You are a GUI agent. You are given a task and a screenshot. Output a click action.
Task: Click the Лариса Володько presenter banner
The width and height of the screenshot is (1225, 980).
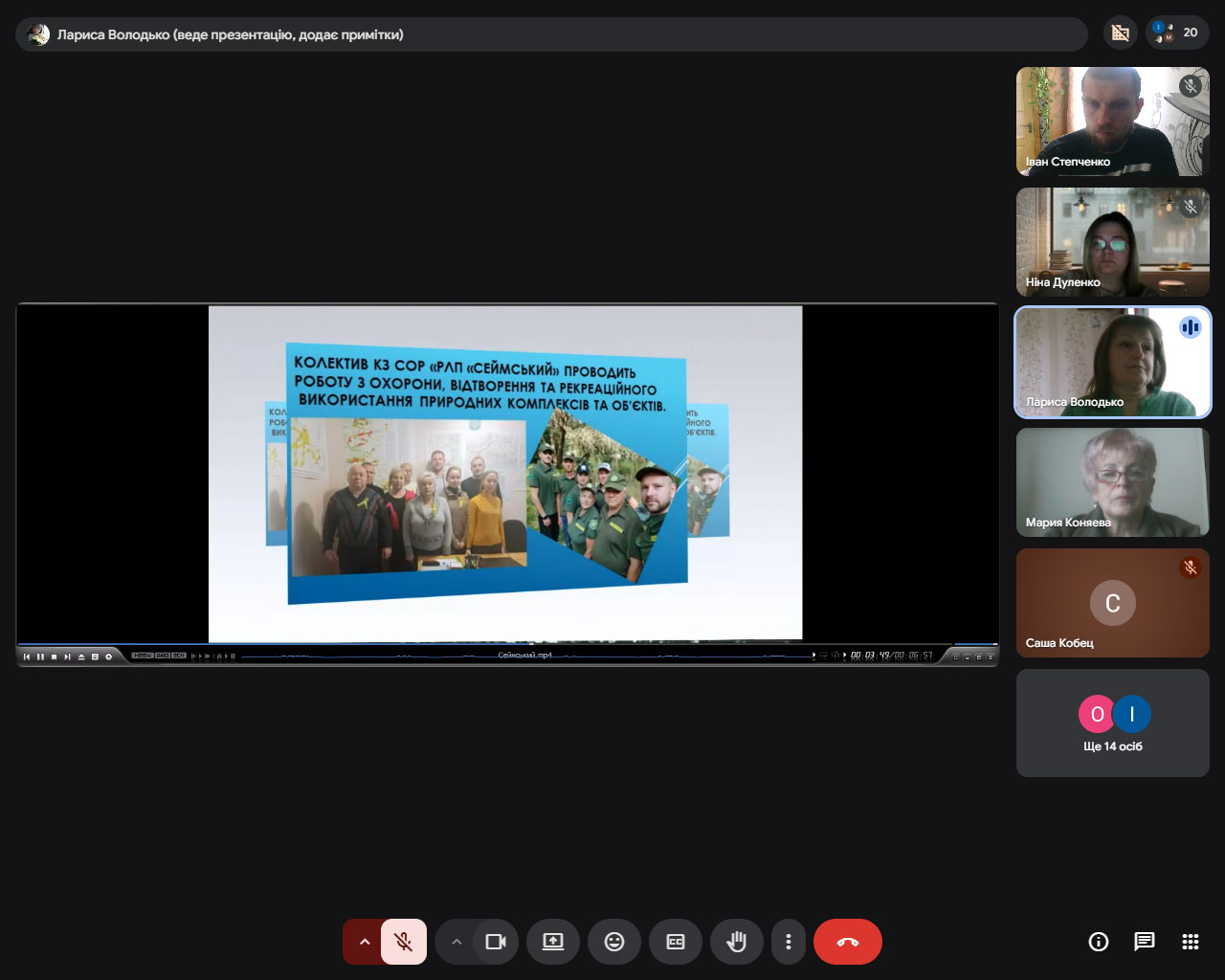(550, 34)
